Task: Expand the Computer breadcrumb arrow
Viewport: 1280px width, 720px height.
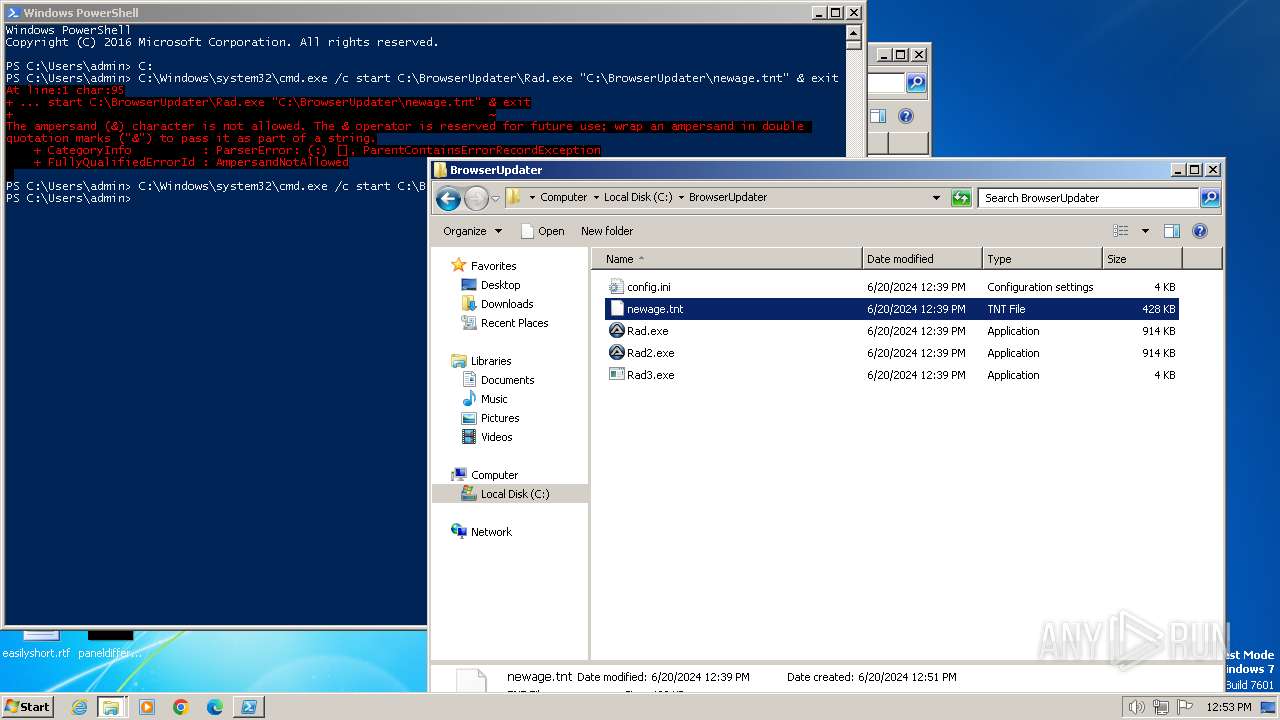Action: (596, 198)
